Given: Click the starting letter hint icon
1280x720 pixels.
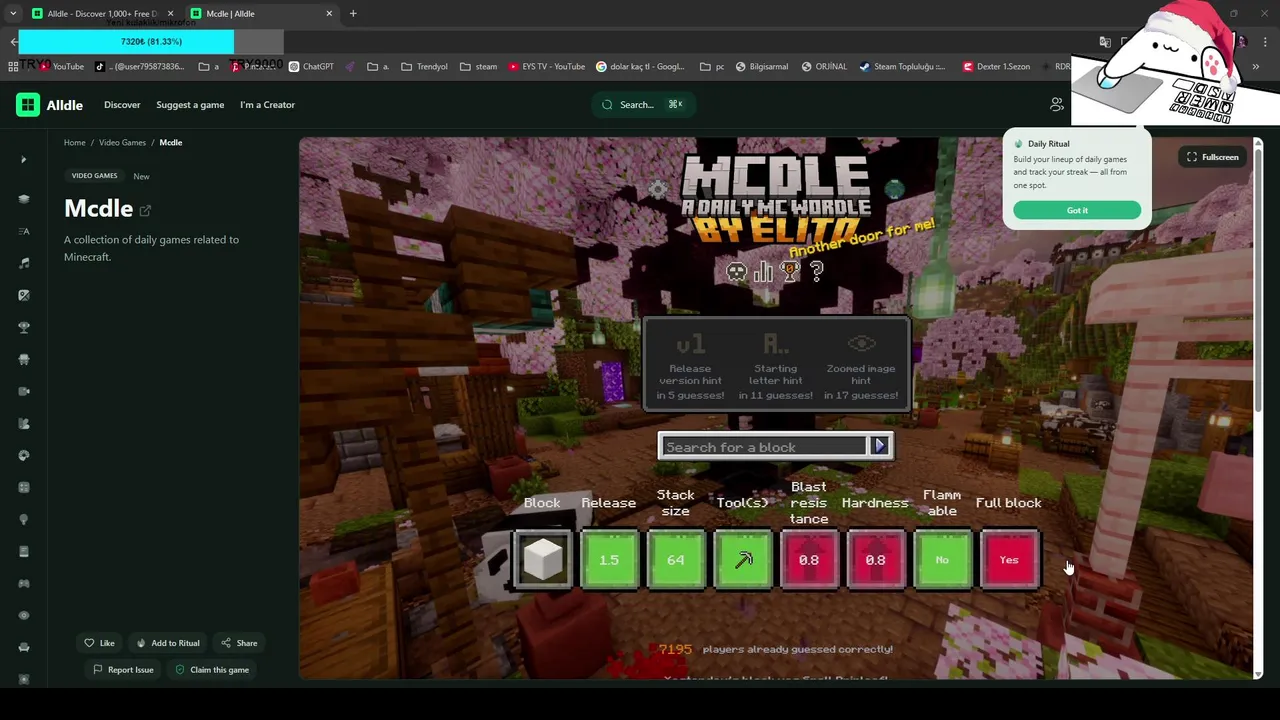Looking at the screenshot, I should (x=776, y=344).
